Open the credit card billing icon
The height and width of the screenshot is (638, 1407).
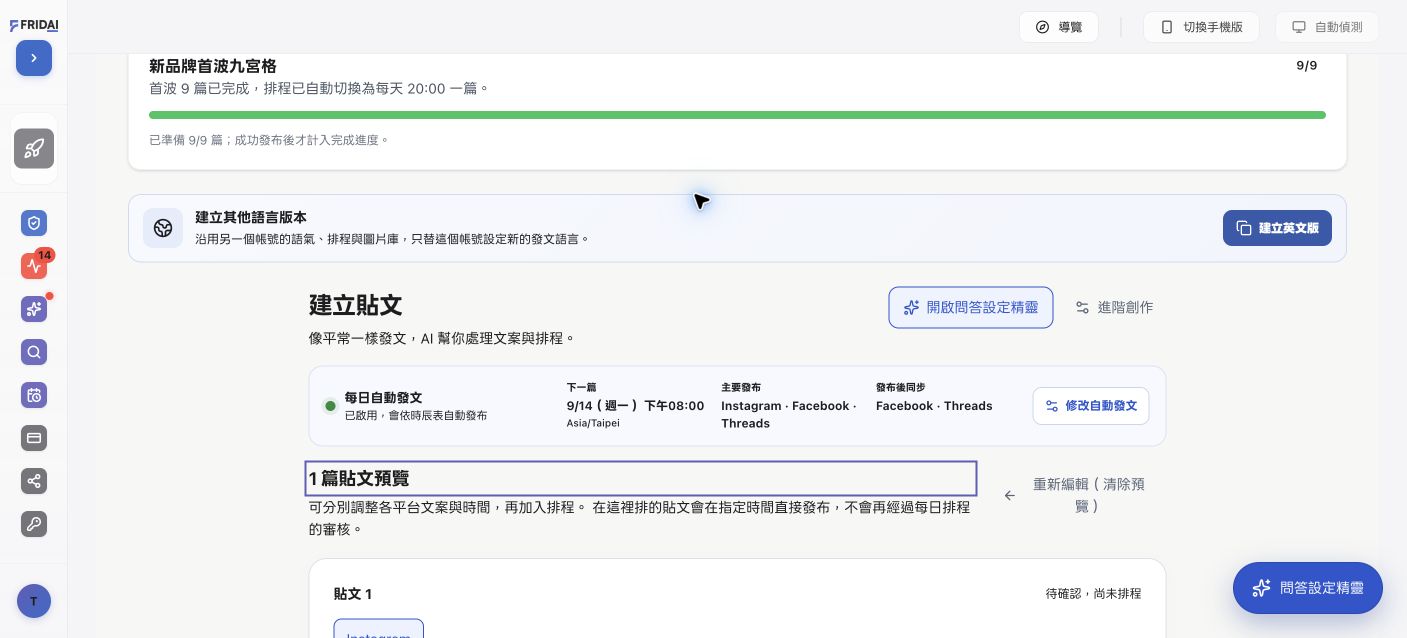pyautogui.click(x=34, y=438)
